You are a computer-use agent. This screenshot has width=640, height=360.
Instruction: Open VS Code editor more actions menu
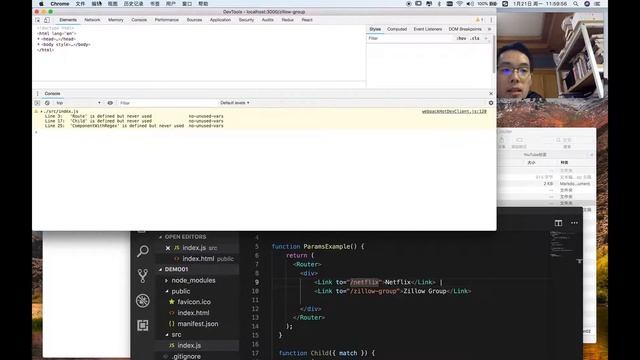point(574,223)
